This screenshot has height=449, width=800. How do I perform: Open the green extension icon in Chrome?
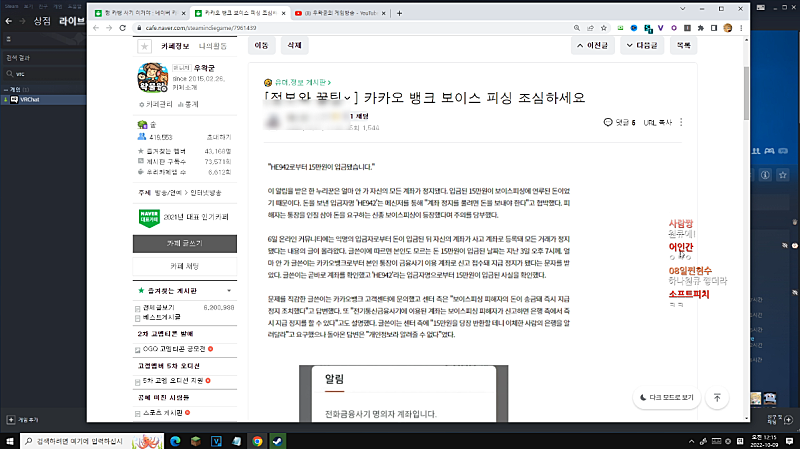pos(620,28)
